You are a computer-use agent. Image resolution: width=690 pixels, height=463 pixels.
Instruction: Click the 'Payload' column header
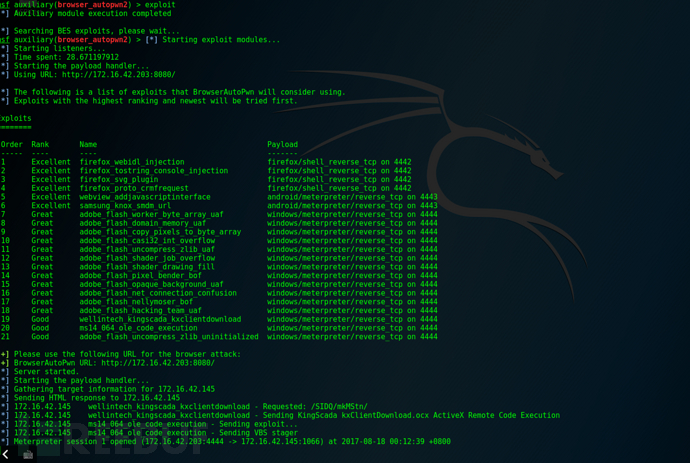click(x=283, y=144)
